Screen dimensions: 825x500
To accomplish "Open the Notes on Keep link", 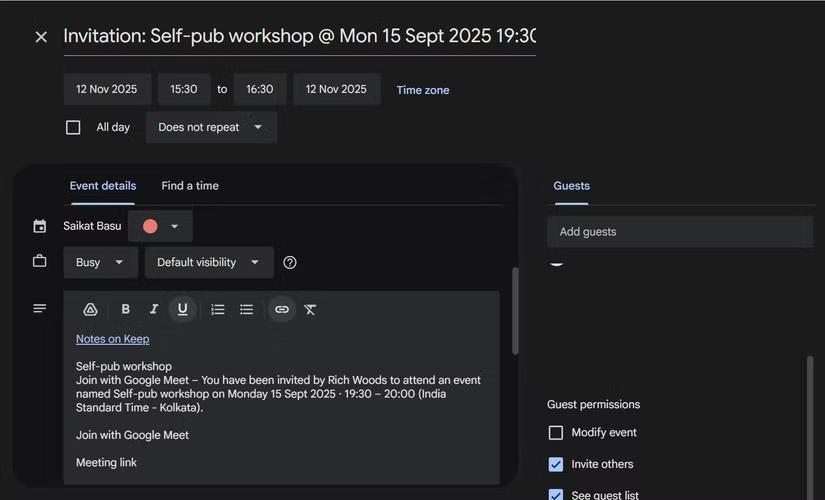I will click(x=113, y=339).
